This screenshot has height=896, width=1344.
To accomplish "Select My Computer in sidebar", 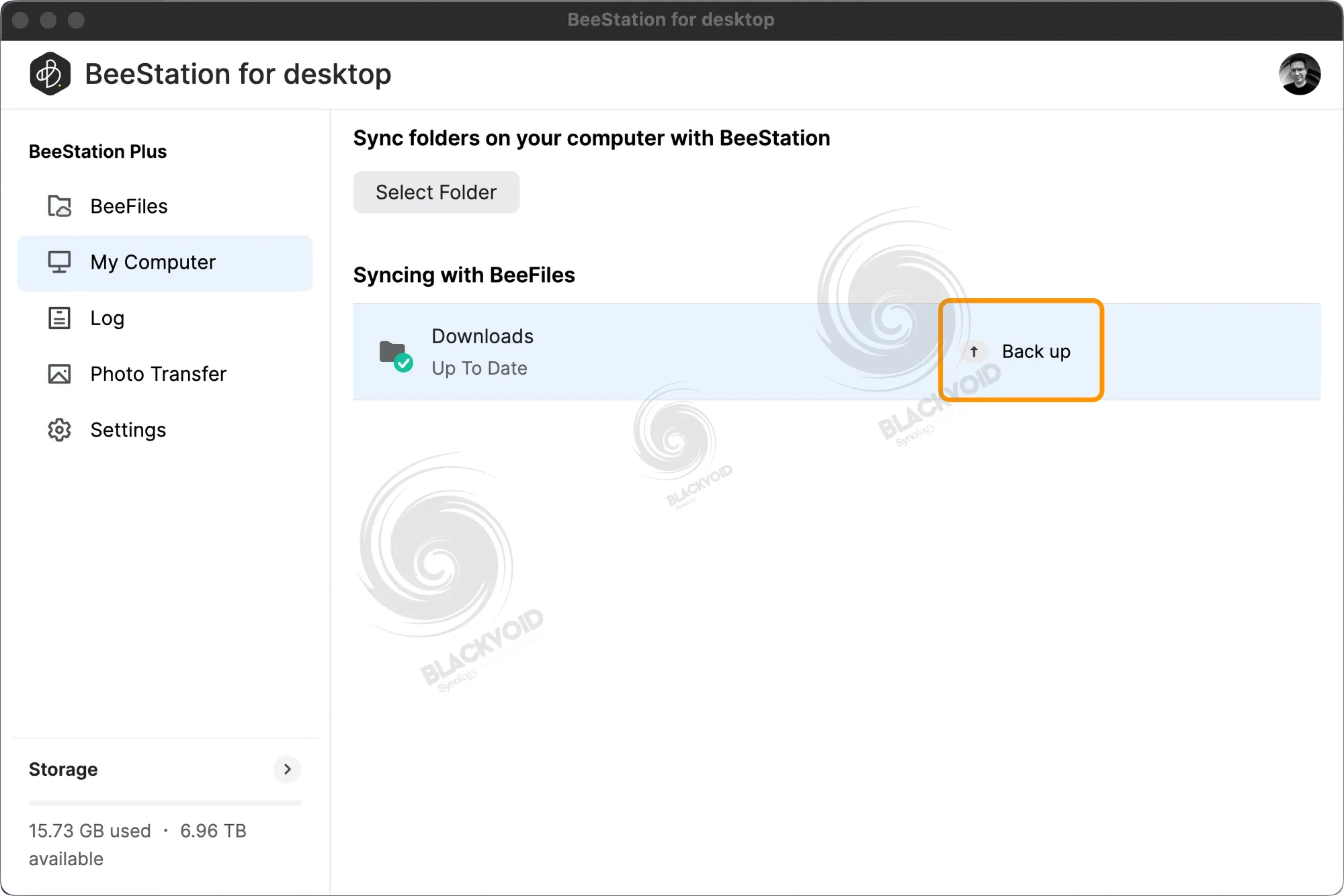I will (165, 263).
